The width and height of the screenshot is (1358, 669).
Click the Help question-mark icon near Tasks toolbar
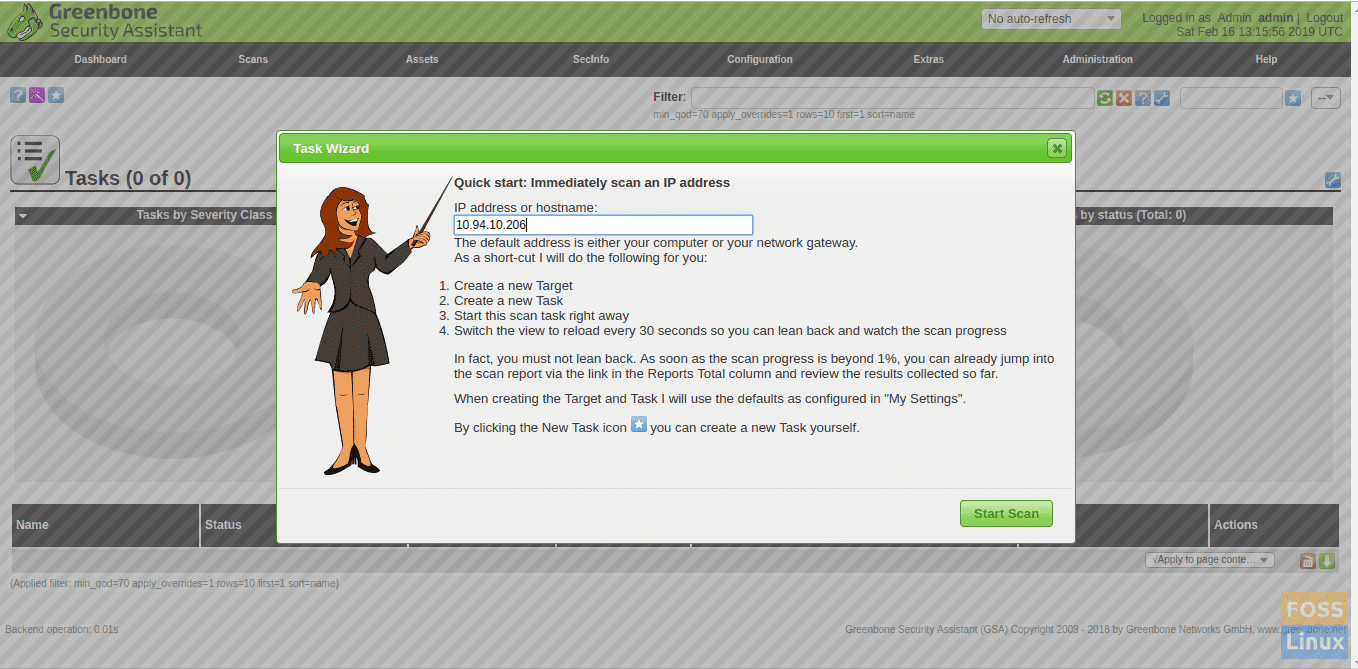pos(18,95)
